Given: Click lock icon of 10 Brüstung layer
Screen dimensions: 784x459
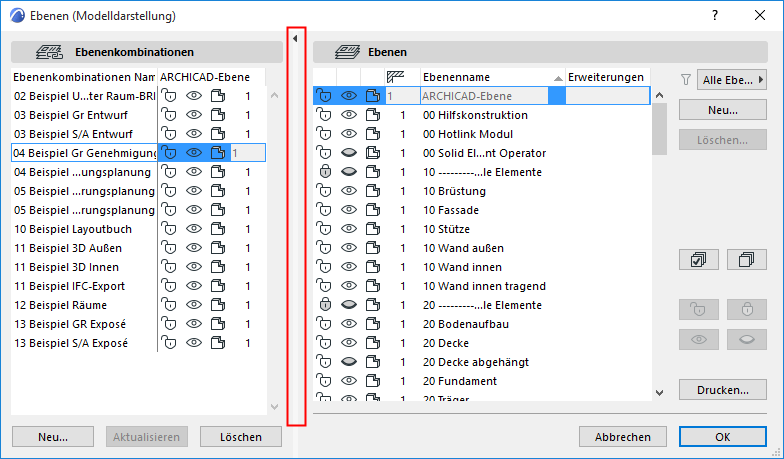Looking at the screenshot, I should pos(324,191).
